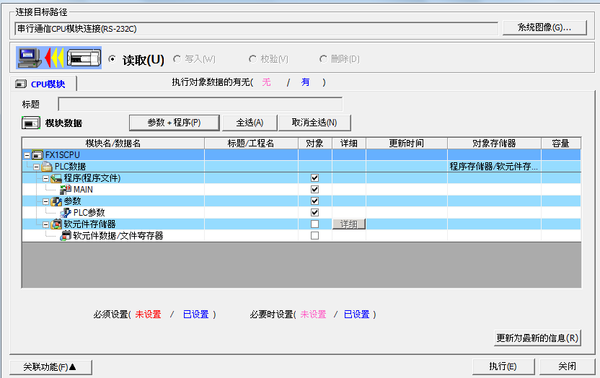Uncheck the MAIN target checkbox
Viewport: 600px width, 378px height.
[x=315, y=189]
